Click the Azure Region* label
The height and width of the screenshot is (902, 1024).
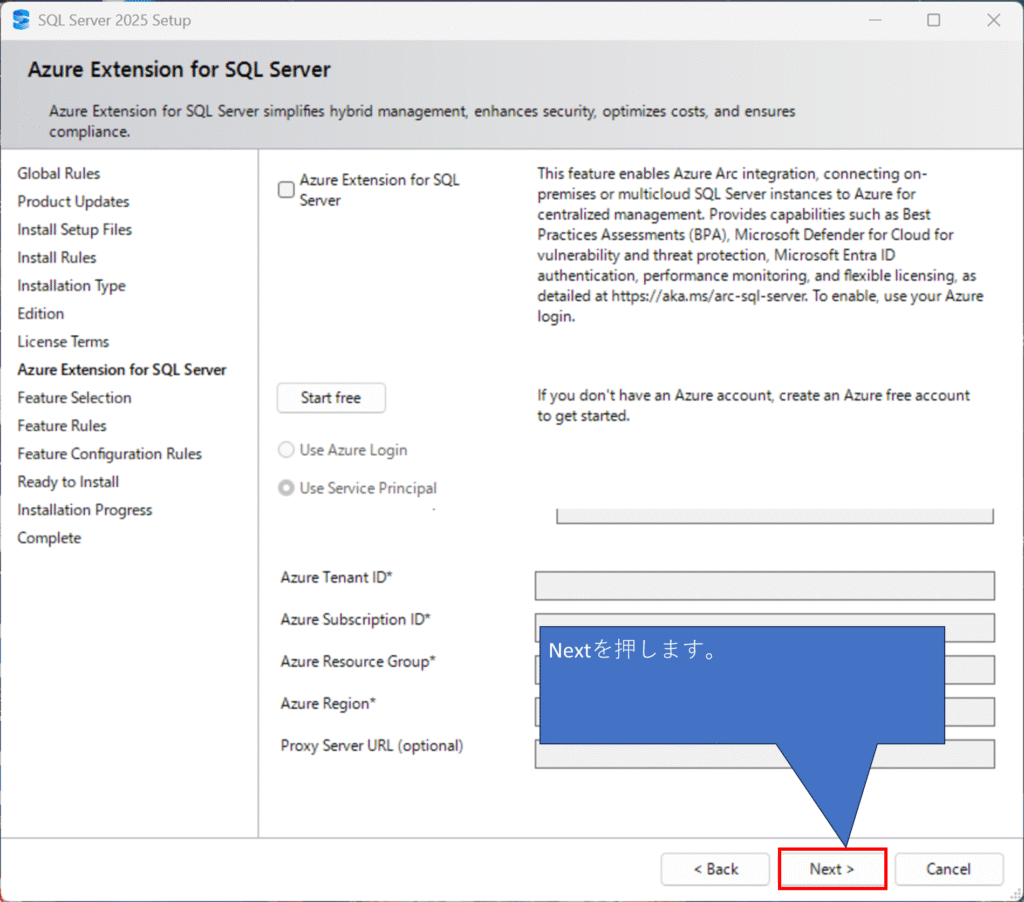pyautogui.click(x=328, y=703)
